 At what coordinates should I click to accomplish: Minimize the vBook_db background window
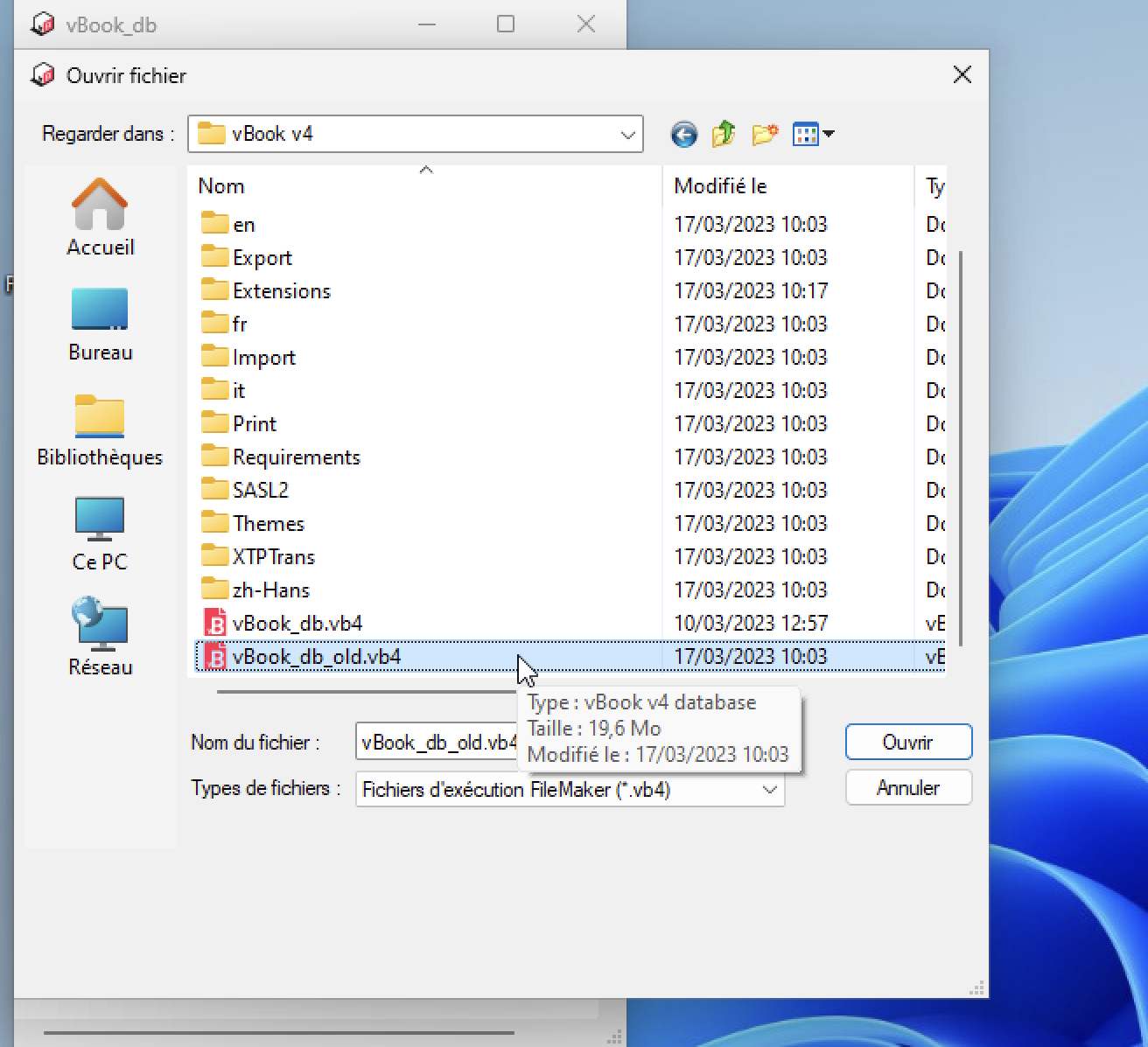click(426, 24)
